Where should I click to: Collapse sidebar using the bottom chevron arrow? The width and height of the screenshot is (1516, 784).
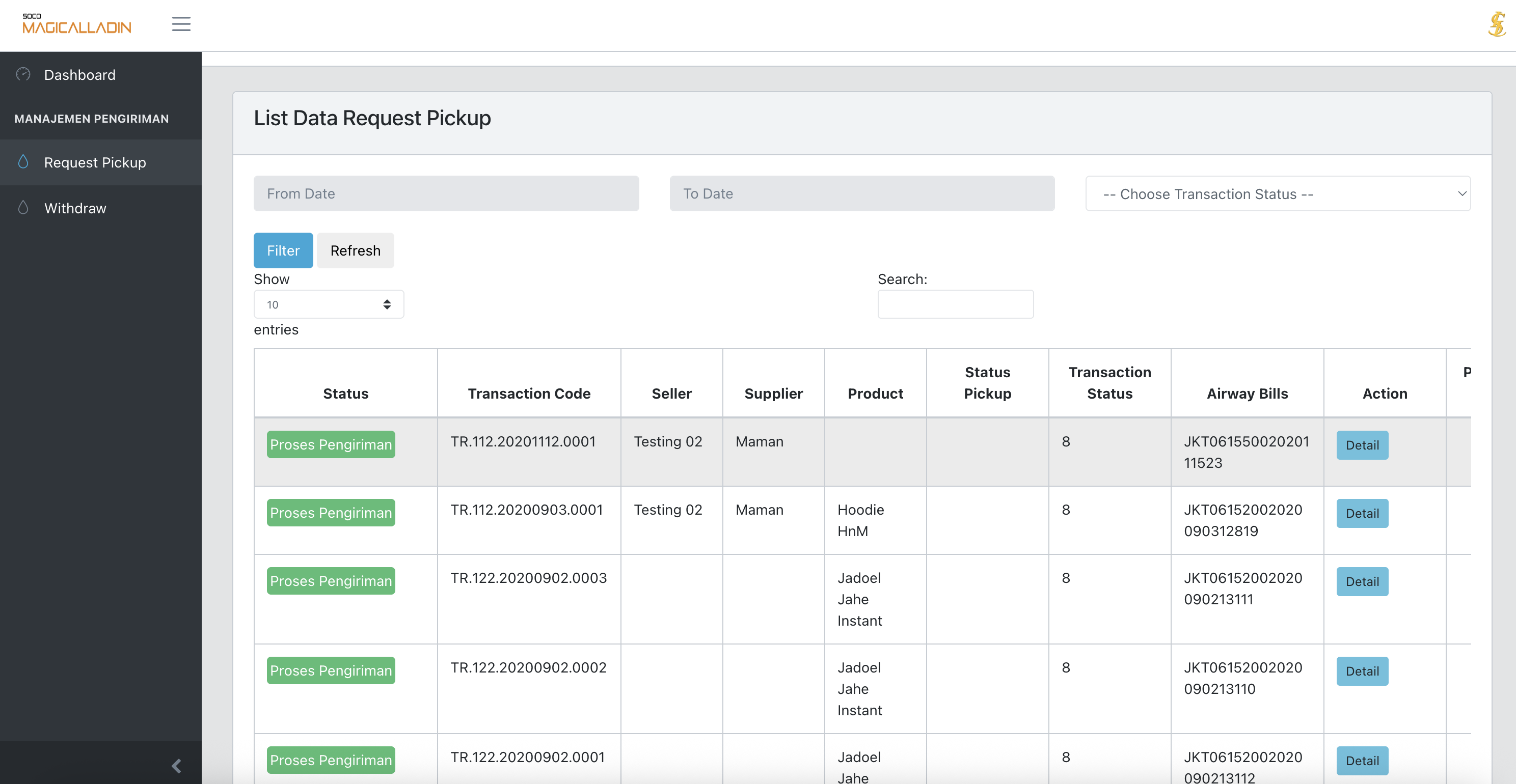coord(176,765)
